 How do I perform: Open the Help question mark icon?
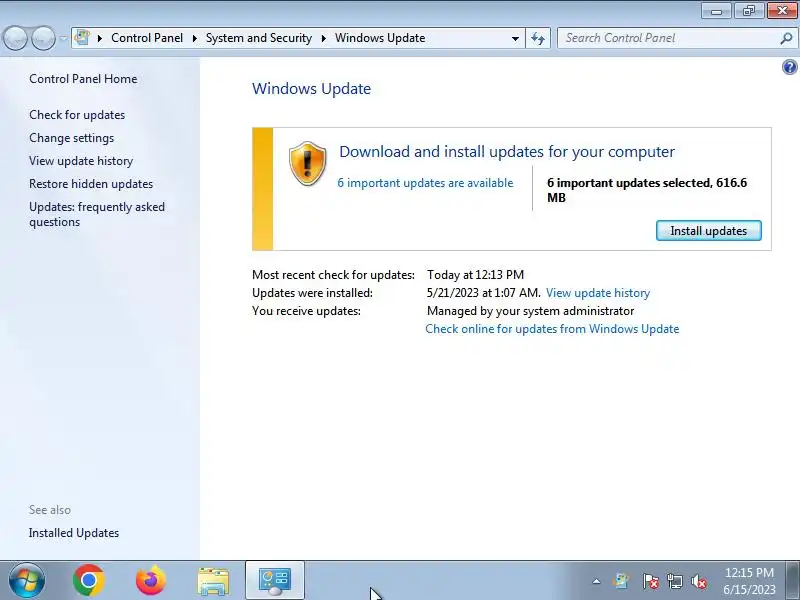789,67
